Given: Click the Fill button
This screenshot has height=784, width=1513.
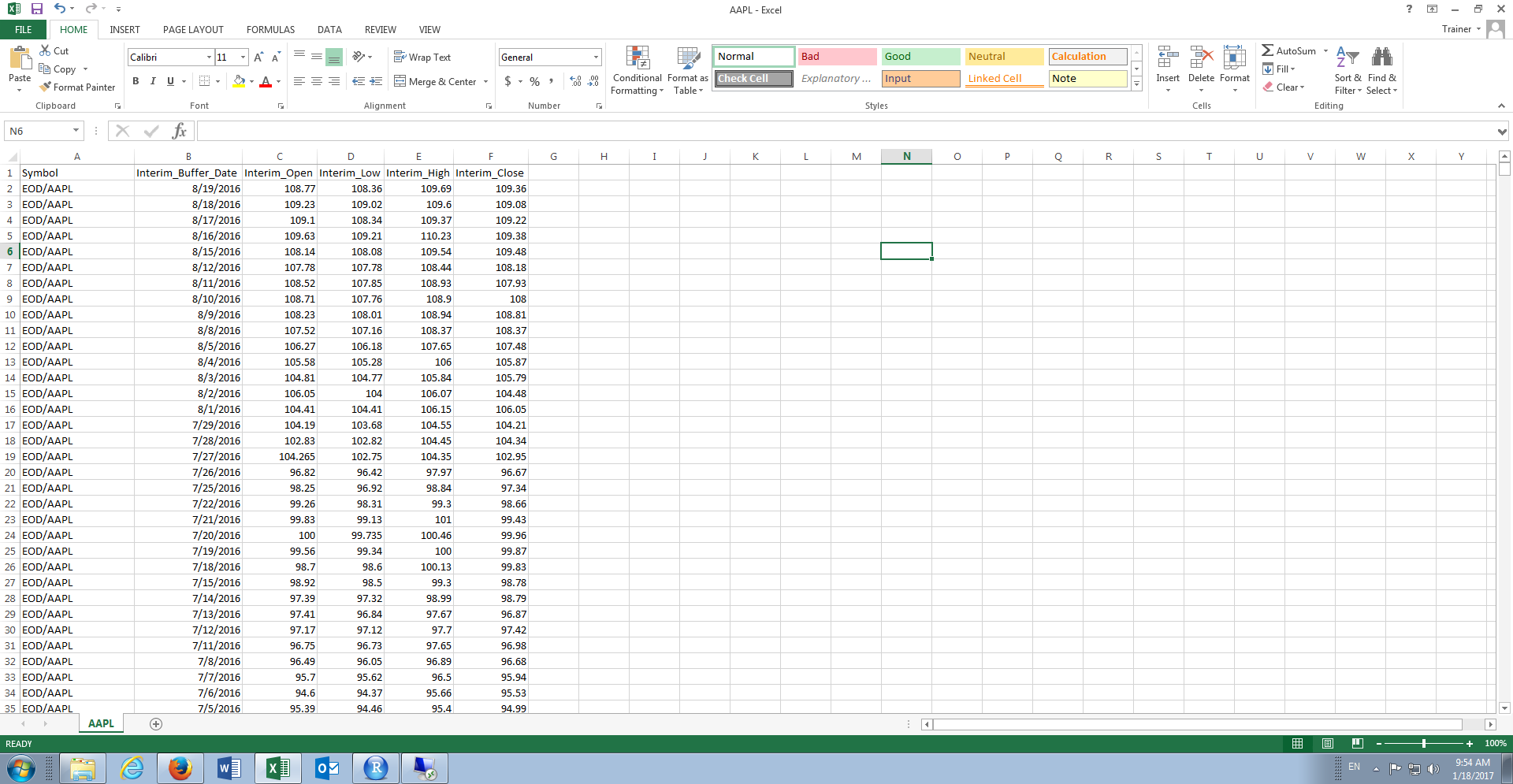Looking at the screenshot, I should tap(1278, 69).
